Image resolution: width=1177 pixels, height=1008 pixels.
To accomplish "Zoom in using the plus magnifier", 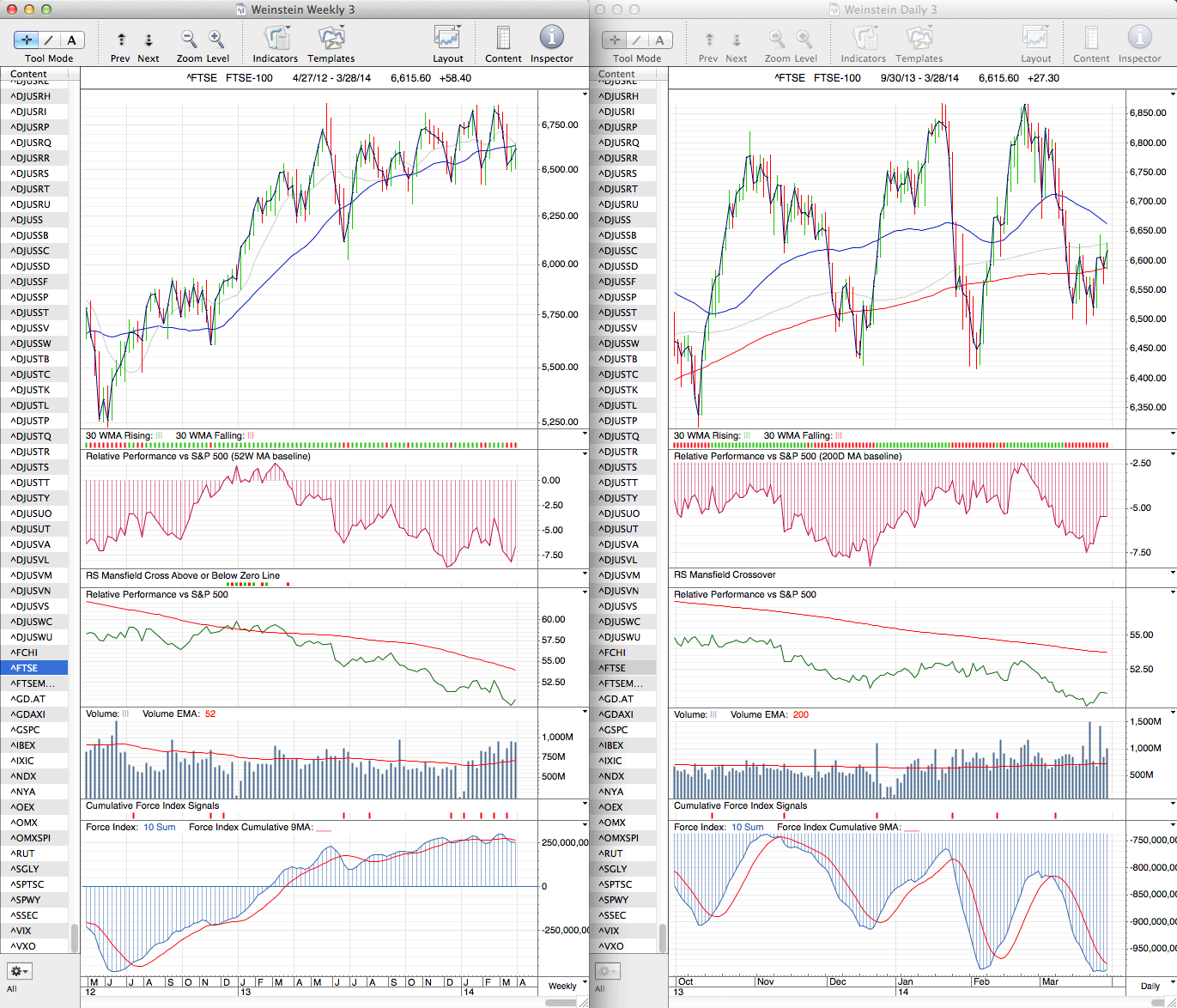I will click(x=216, y=39).
